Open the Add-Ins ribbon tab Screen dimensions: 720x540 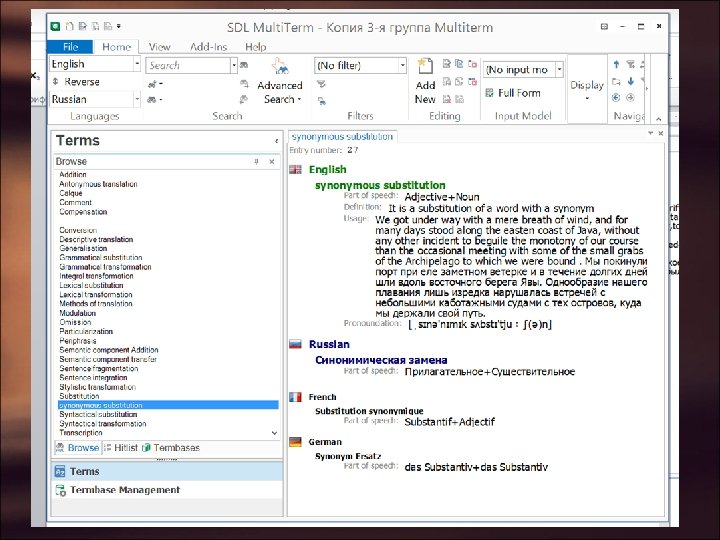pyautogui.click(x=208, y=47)
